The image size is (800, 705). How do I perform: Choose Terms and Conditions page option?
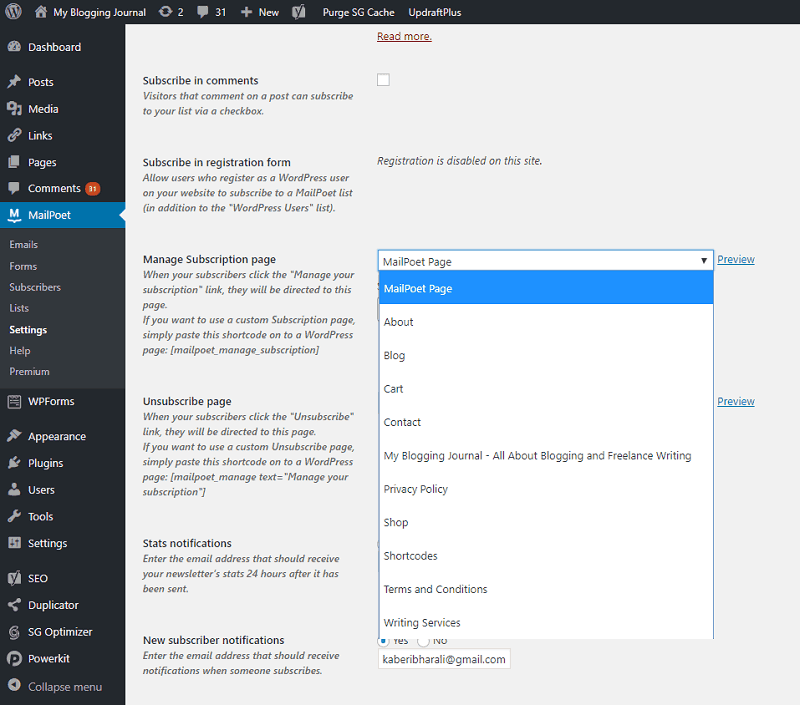pyautogui.click(x=546, y=589)
